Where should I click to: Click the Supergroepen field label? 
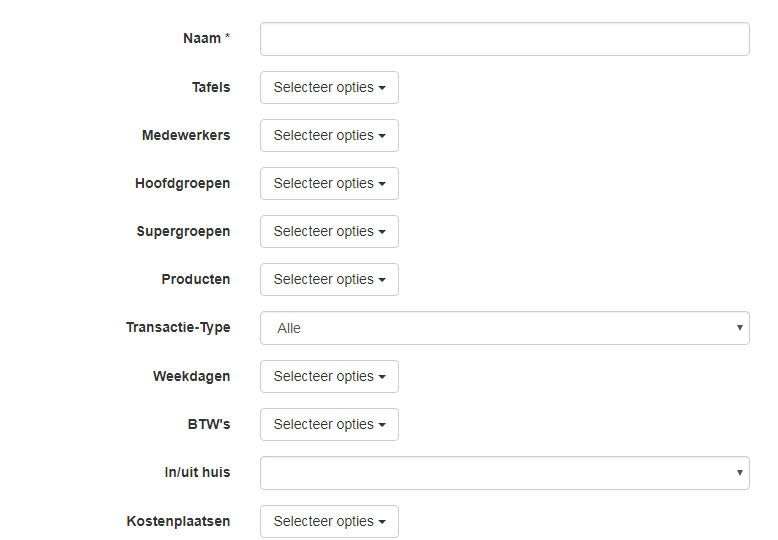point(183,231)
